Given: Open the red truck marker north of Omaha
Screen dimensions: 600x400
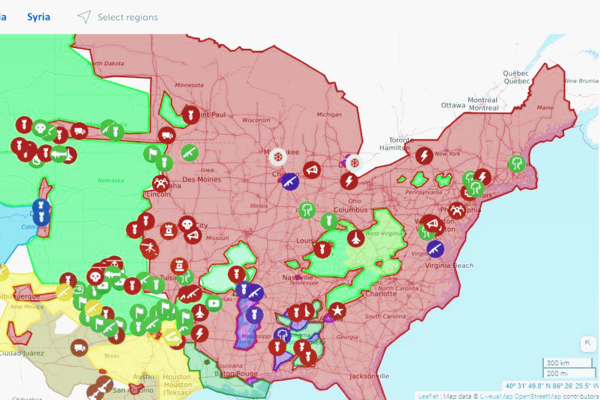Looking at the screenshot, I should click(166, 135).
